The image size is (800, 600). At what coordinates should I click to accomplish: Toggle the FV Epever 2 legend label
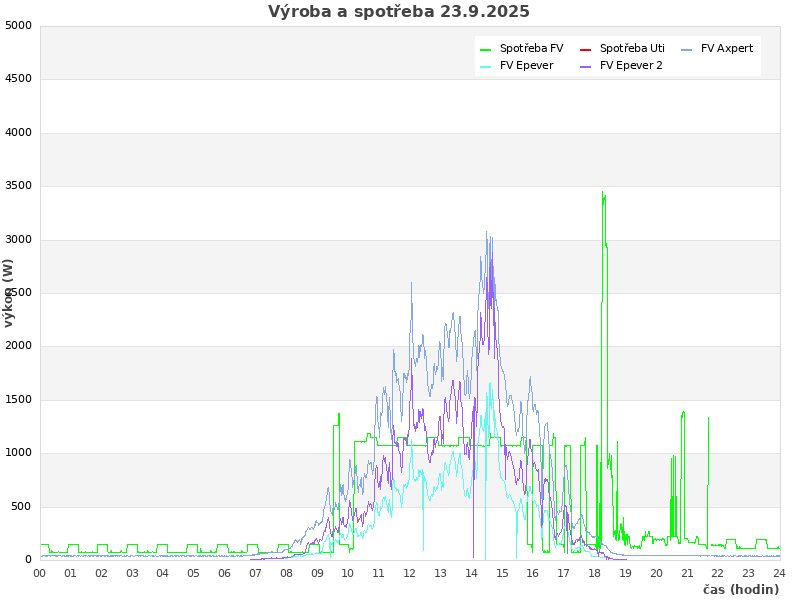631,66
